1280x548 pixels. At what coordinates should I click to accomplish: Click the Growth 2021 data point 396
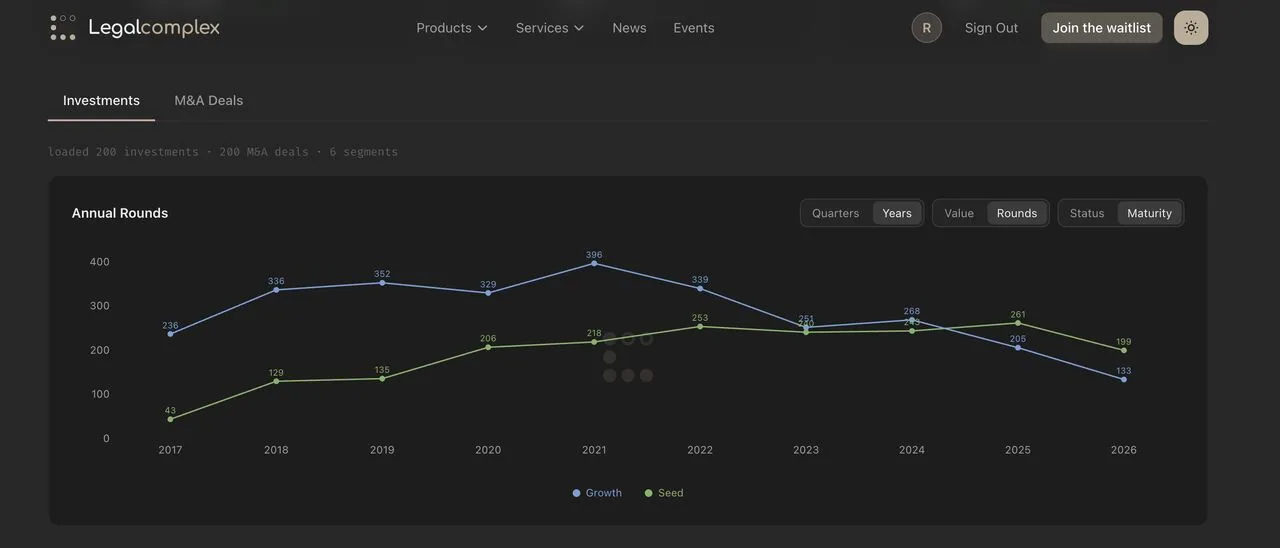(x=594, y=263)
